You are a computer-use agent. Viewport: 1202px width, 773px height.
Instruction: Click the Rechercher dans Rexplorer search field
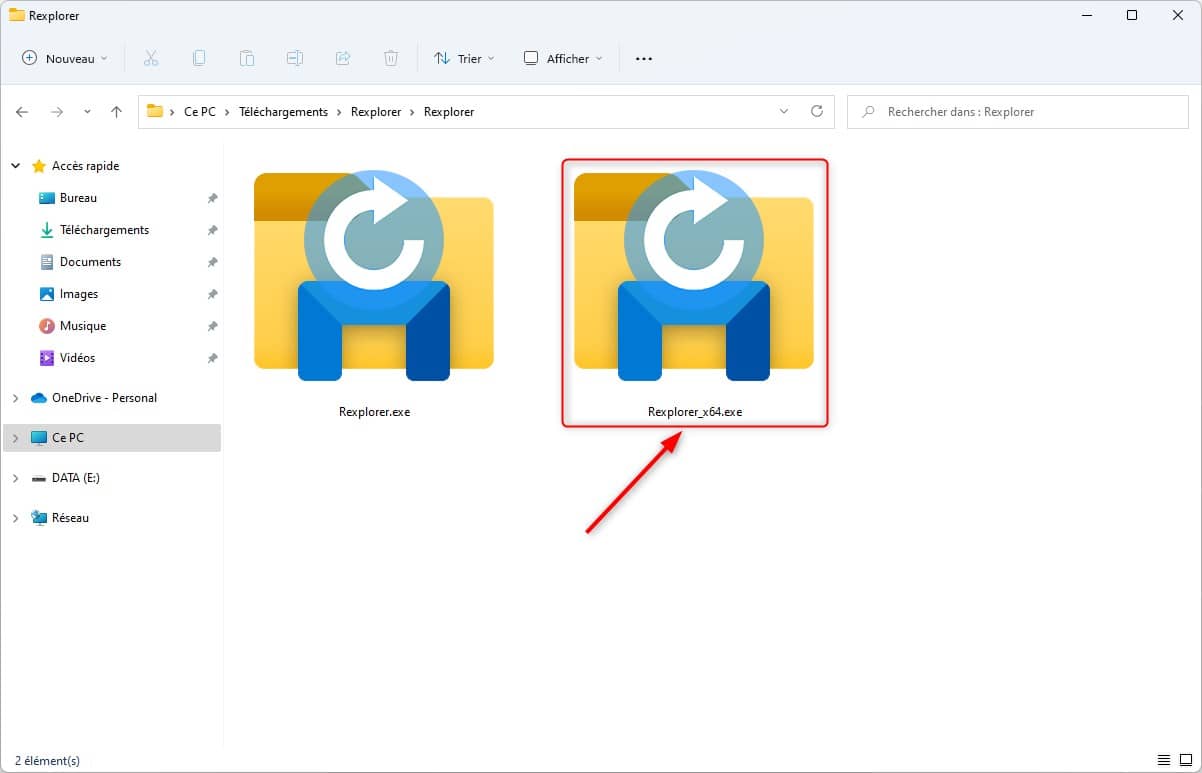(1018, 112)
